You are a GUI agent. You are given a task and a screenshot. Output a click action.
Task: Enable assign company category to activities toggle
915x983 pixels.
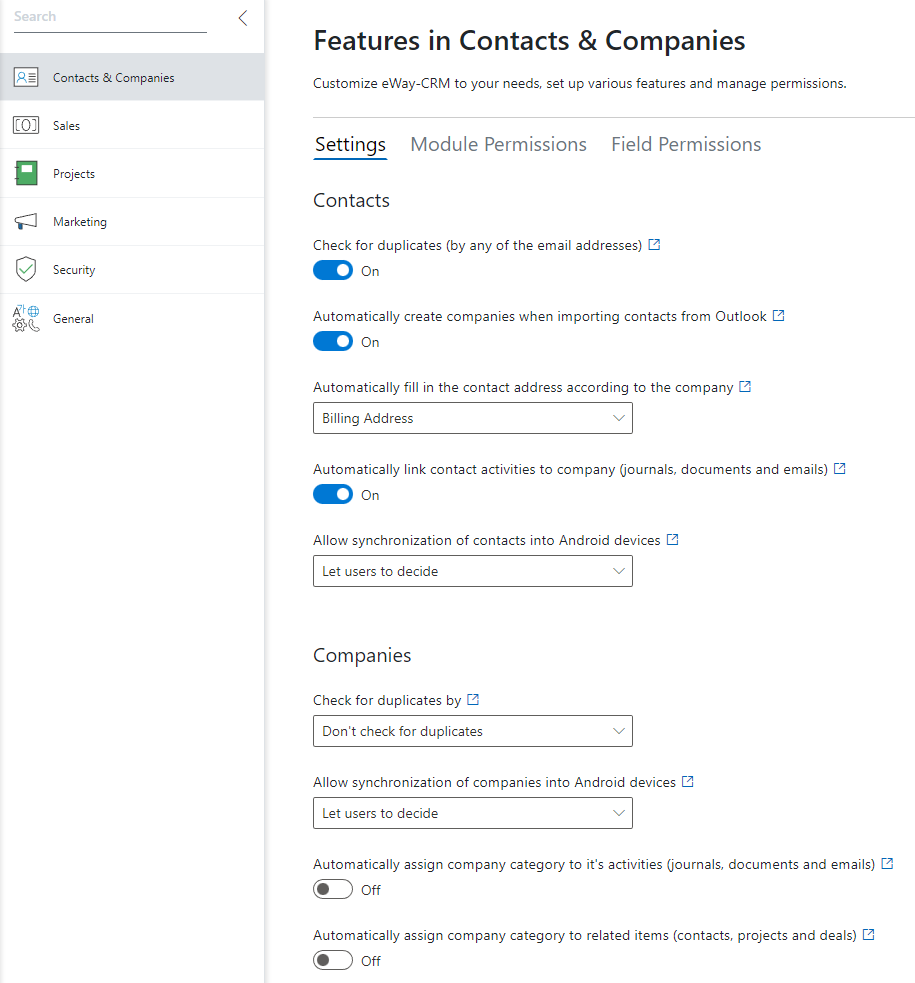click(333, 890)
